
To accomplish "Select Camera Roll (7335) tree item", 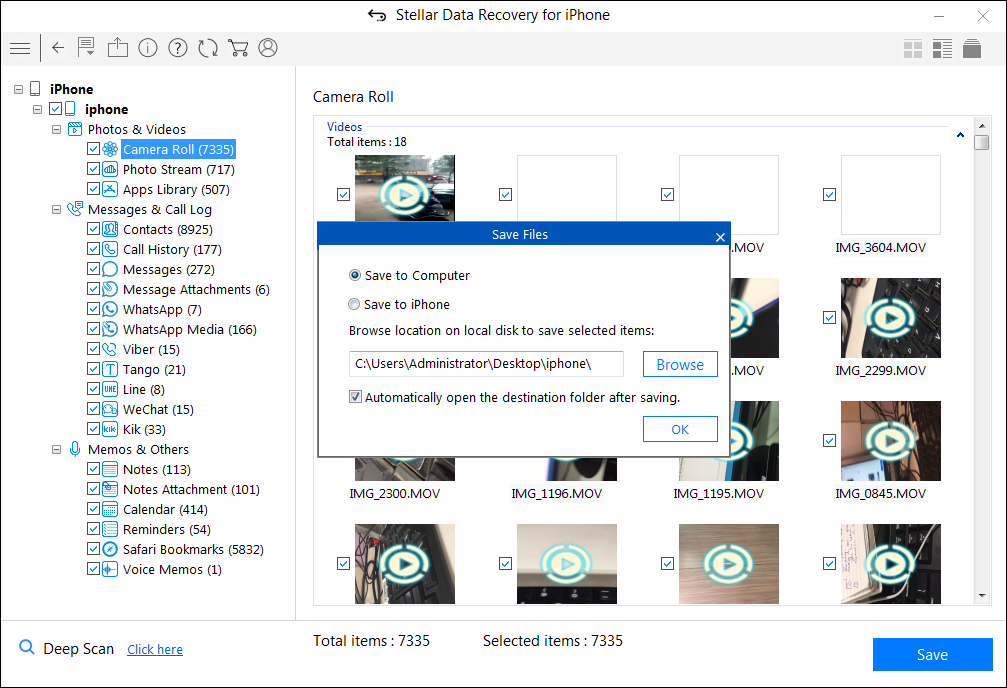I will (179, 150).
